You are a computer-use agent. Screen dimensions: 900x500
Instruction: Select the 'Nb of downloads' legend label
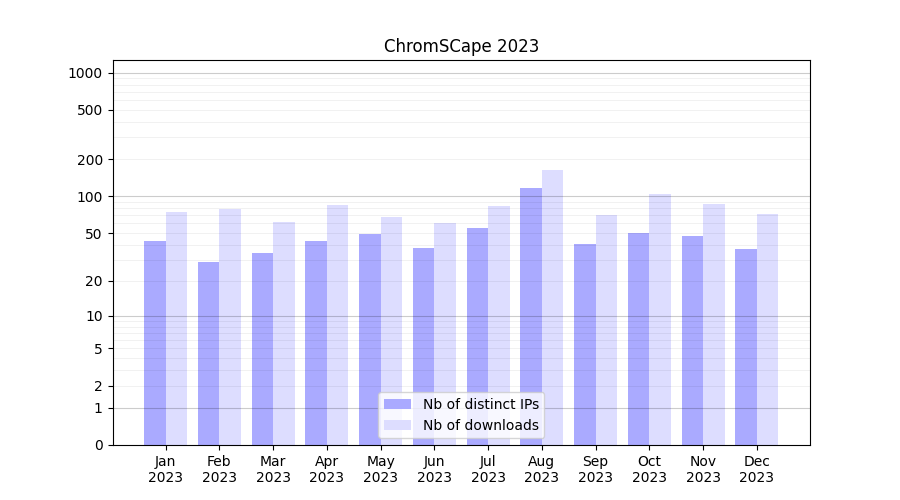click(480, 425)
